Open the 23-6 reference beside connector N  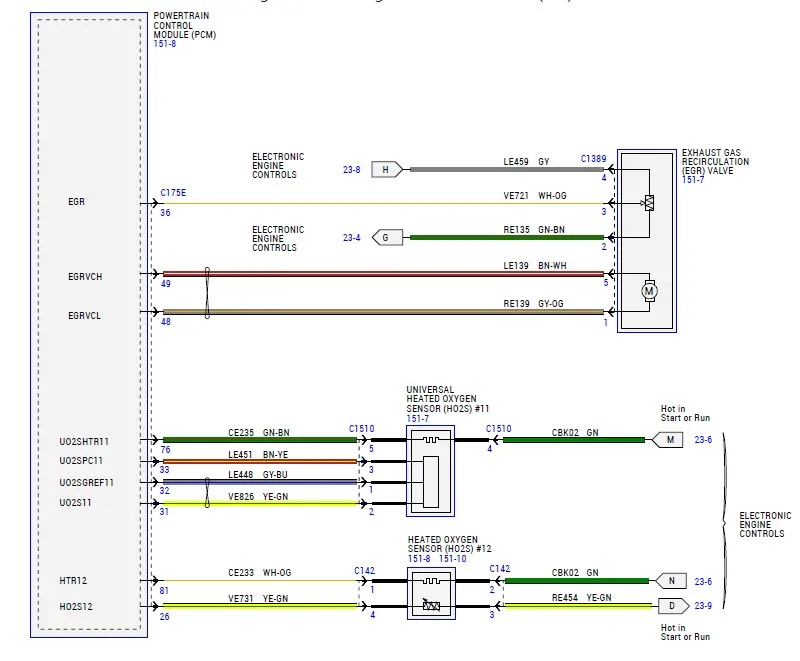(x=703, y=581)
